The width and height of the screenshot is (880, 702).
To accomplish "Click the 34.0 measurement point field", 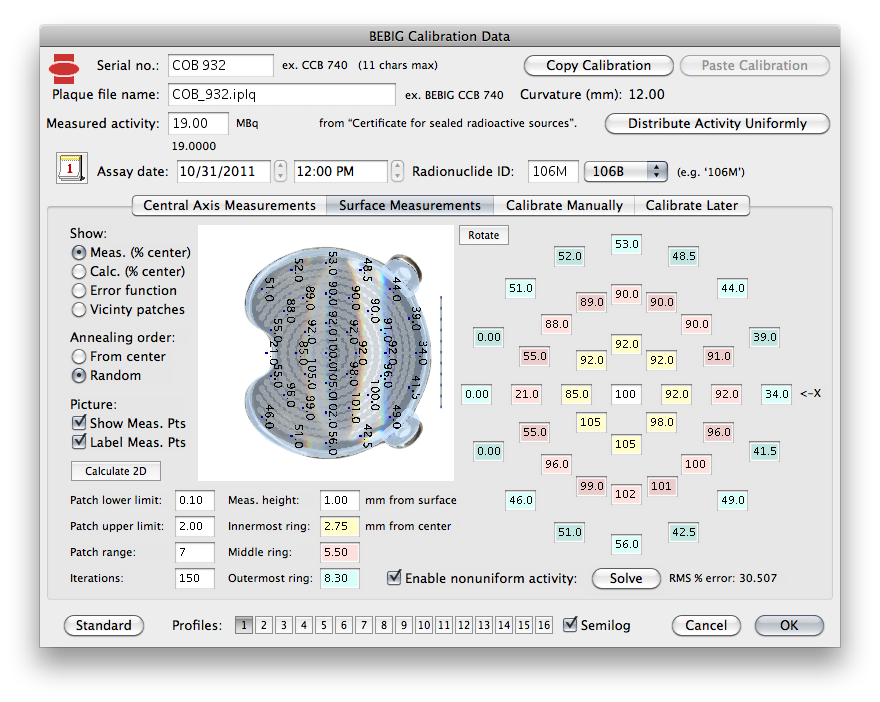I will coord(777,394).
